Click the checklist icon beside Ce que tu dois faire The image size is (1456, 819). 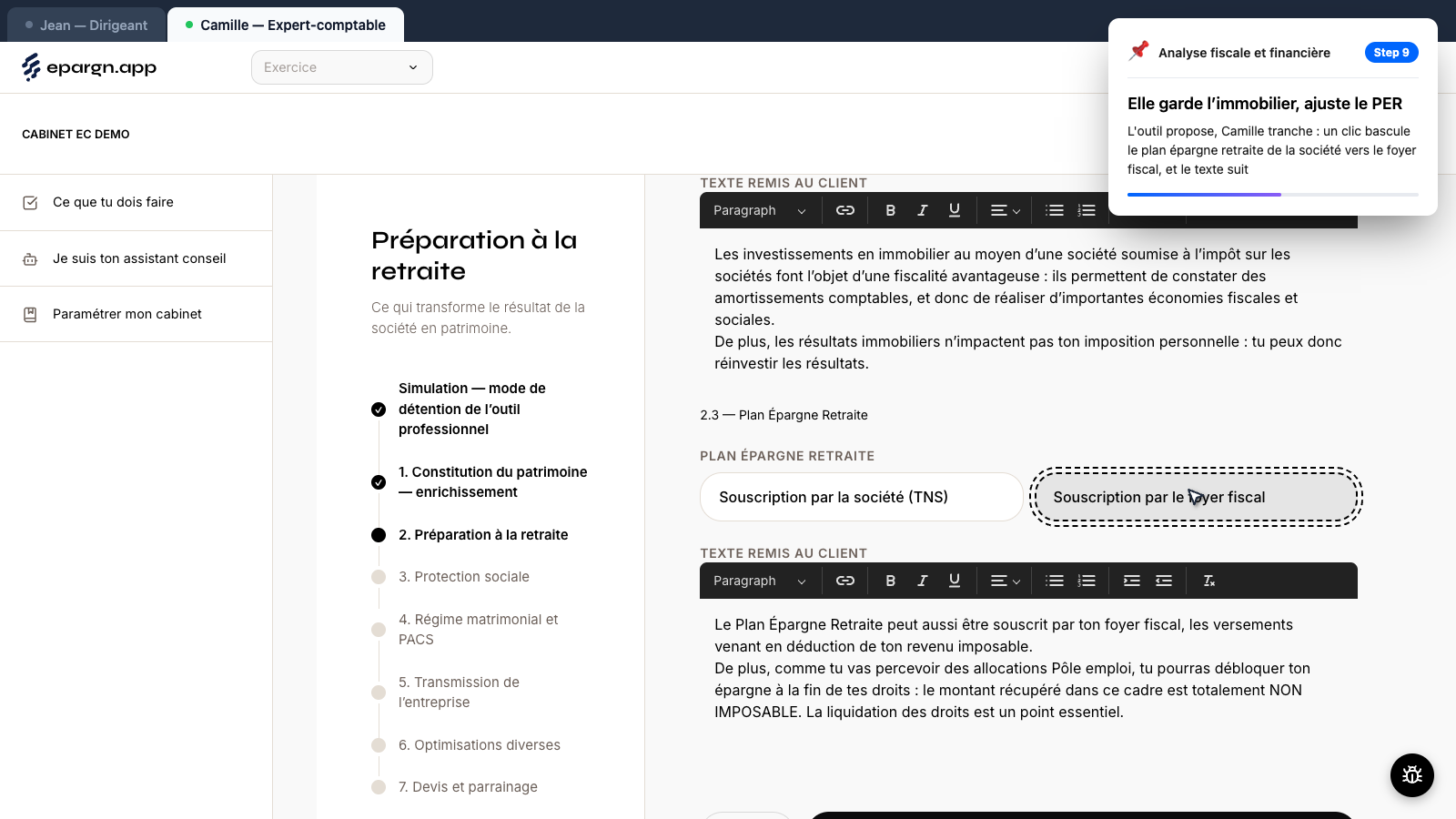point(30,203)
